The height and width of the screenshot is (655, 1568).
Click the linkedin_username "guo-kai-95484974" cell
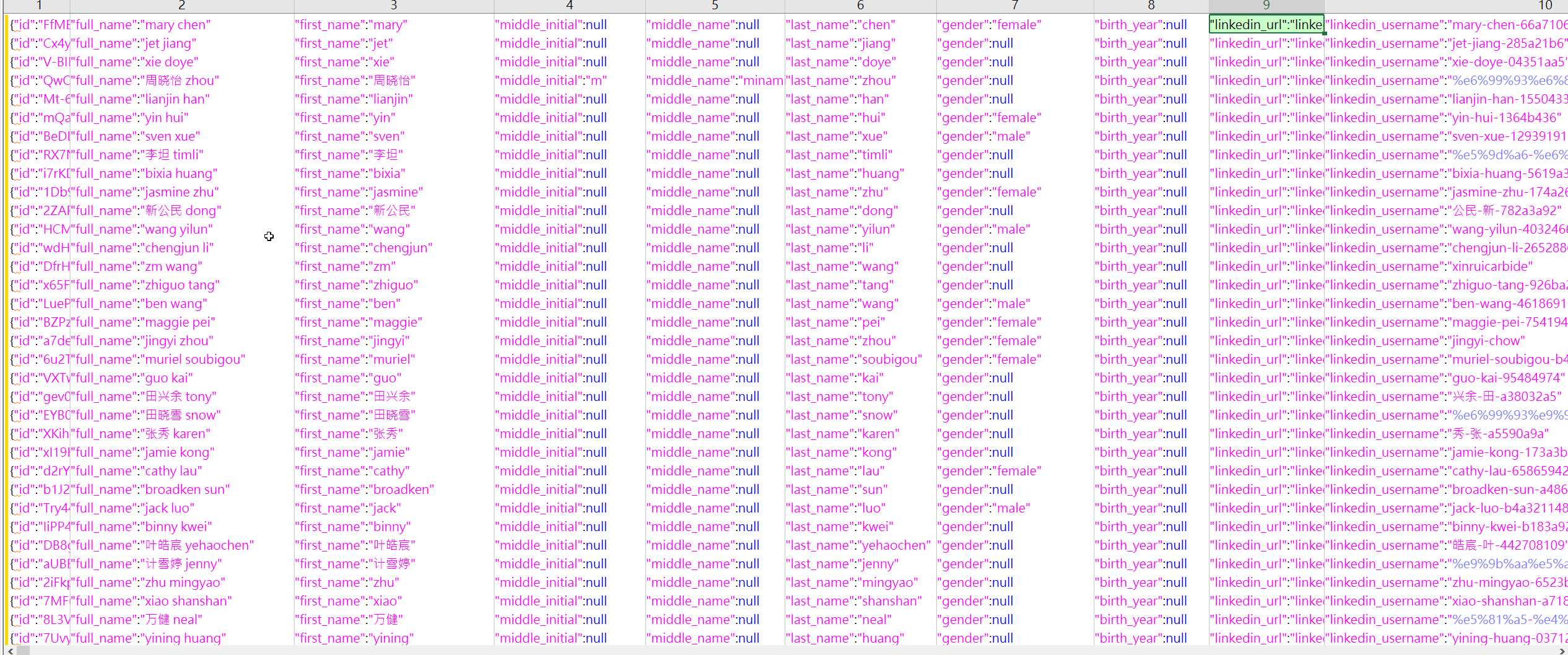[1446, 378]
